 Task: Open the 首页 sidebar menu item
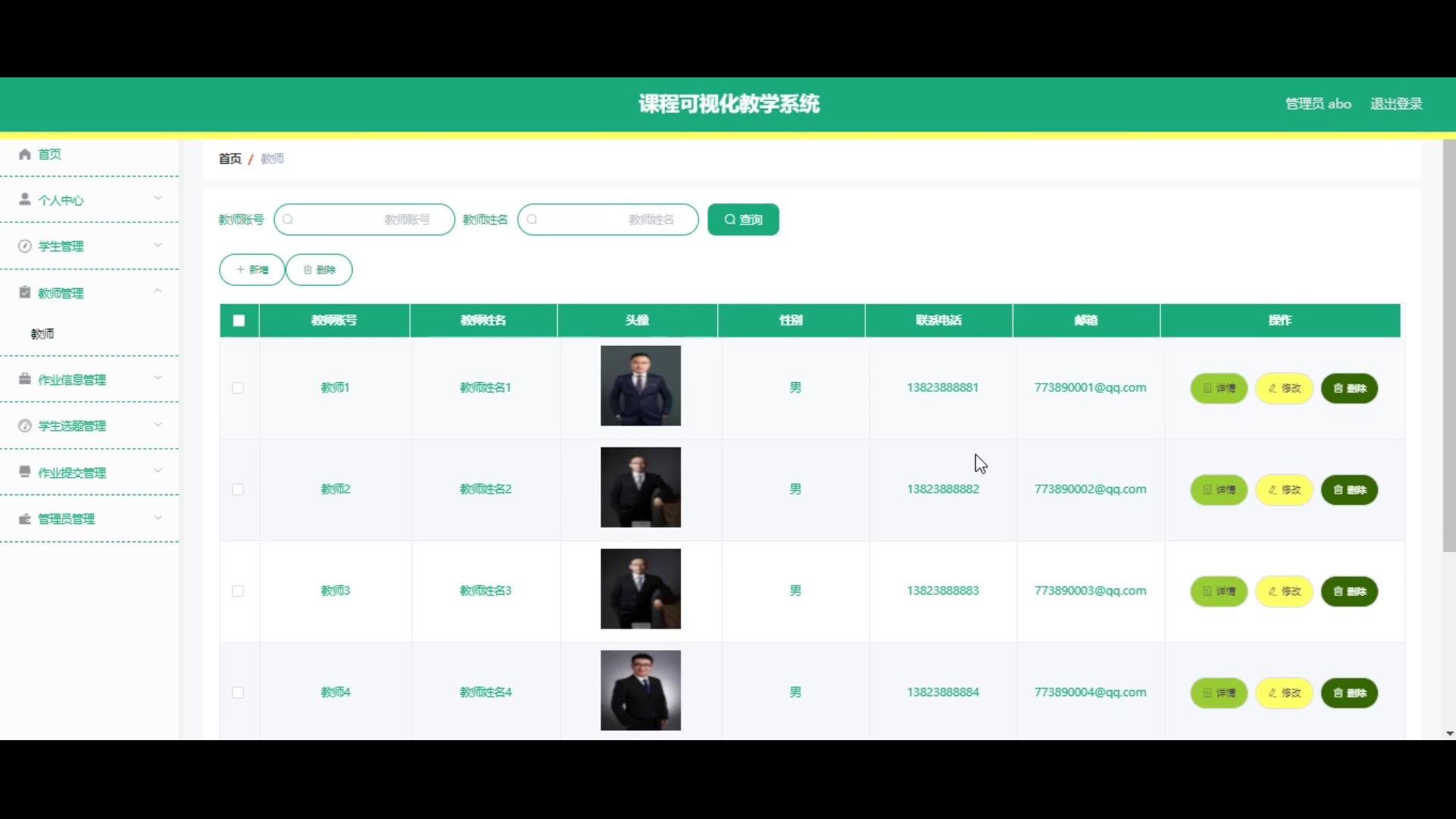89,155
